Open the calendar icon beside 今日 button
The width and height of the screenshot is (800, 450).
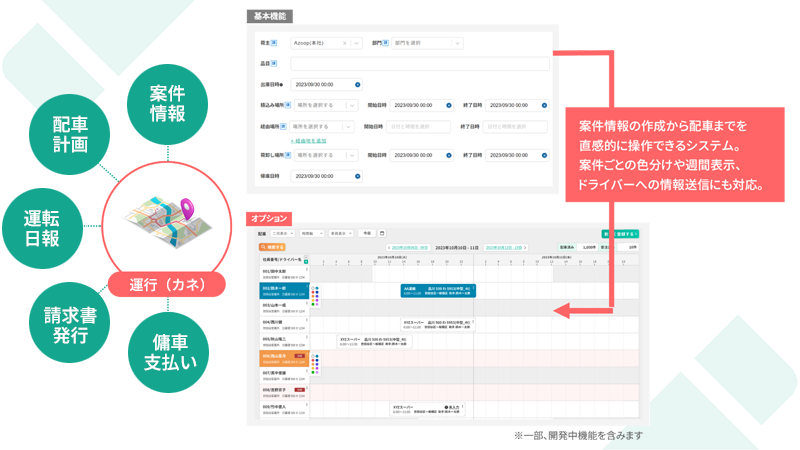click(381, 232)
